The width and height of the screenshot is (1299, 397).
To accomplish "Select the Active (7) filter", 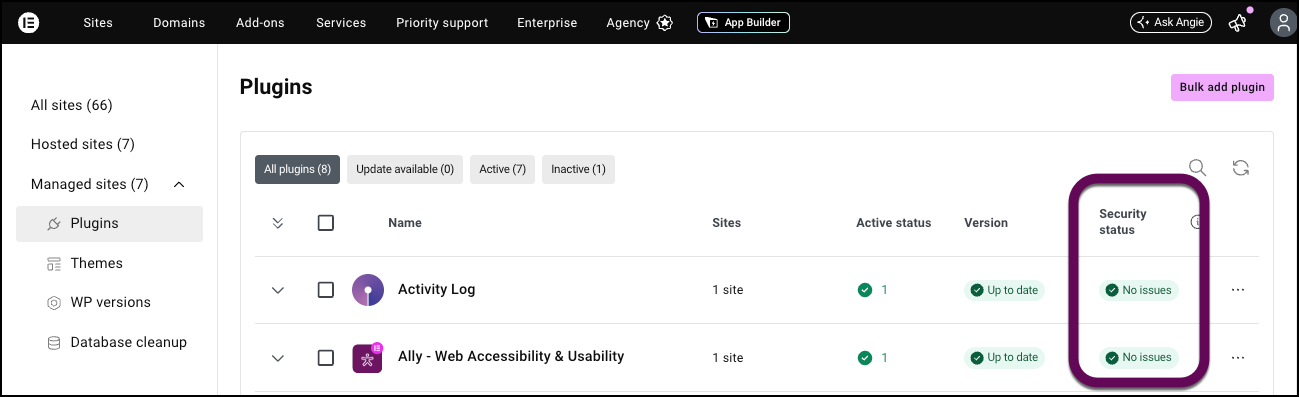I will [x=502, y=169].
